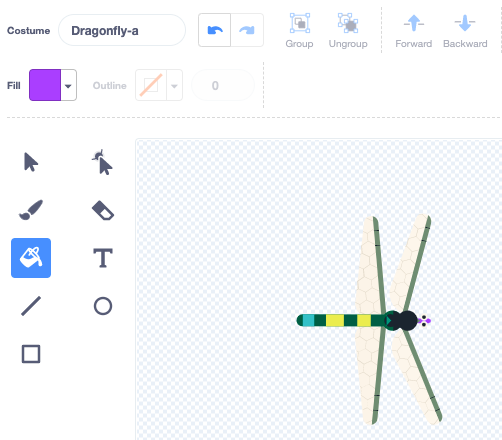This screenshot has height=440, width=502.
Task: Select the arrow Select tool
Action: tap(31, 162)
